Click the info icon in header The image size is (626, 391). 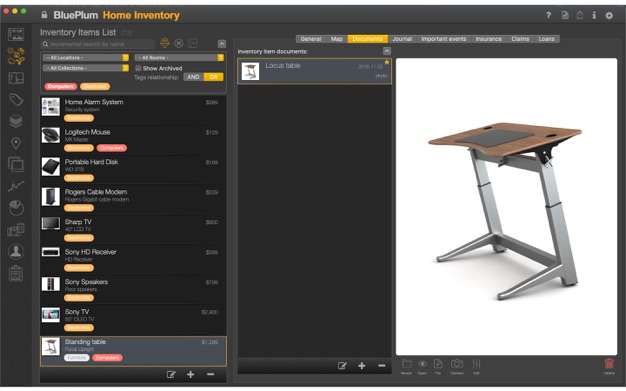click(594, 15)
